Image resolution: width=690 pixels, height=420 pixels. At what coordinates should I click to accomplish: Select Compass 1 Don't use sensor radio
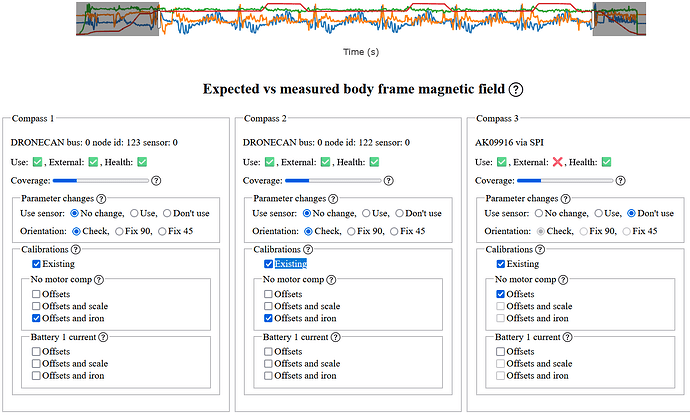(x=166, y=213)
